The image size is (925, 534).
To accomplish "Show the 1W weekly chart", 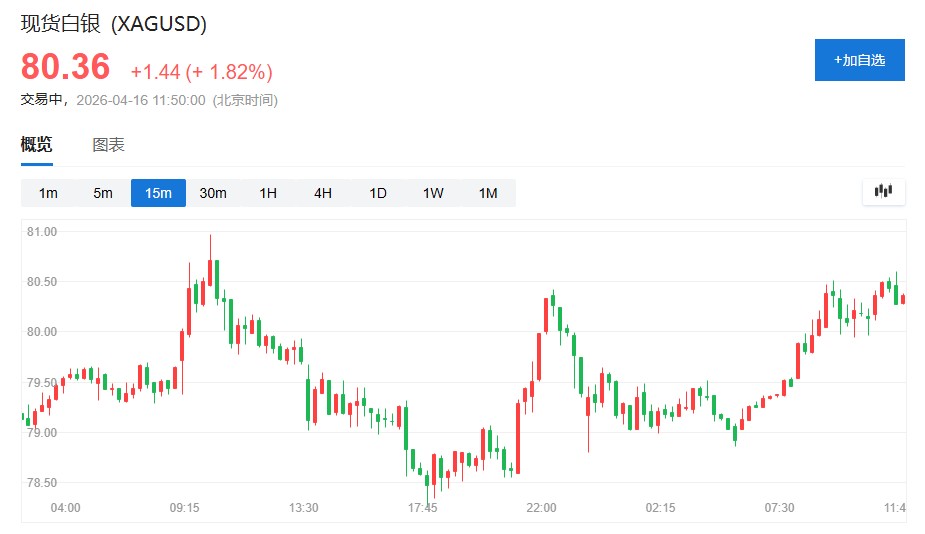I will click(433, 193).
